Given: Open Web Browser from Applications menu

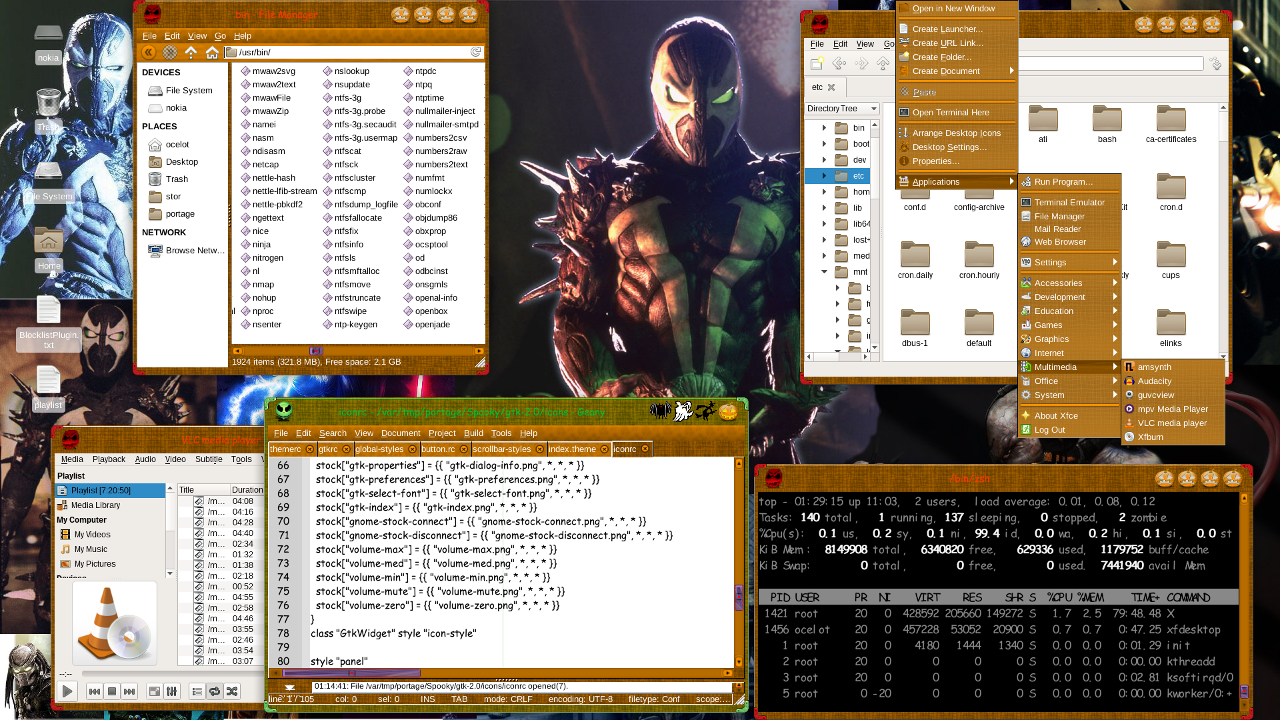Looking at the screenshot, I should pos(1069,242).
